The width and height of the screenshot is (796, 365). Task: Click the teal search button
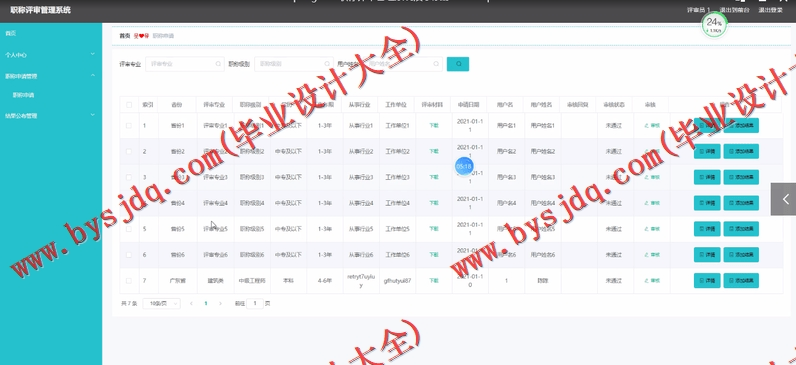click(457, 64)
